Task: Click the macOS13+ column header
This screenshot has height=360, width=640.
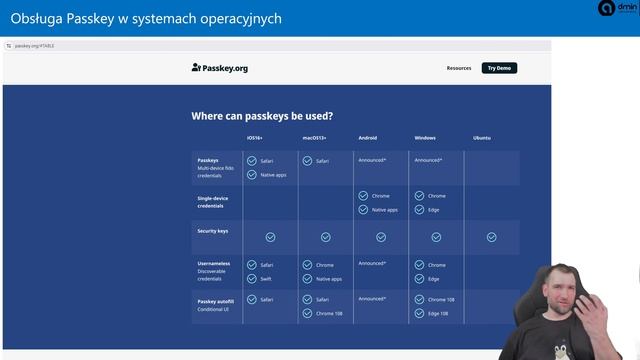Action: 314,138
